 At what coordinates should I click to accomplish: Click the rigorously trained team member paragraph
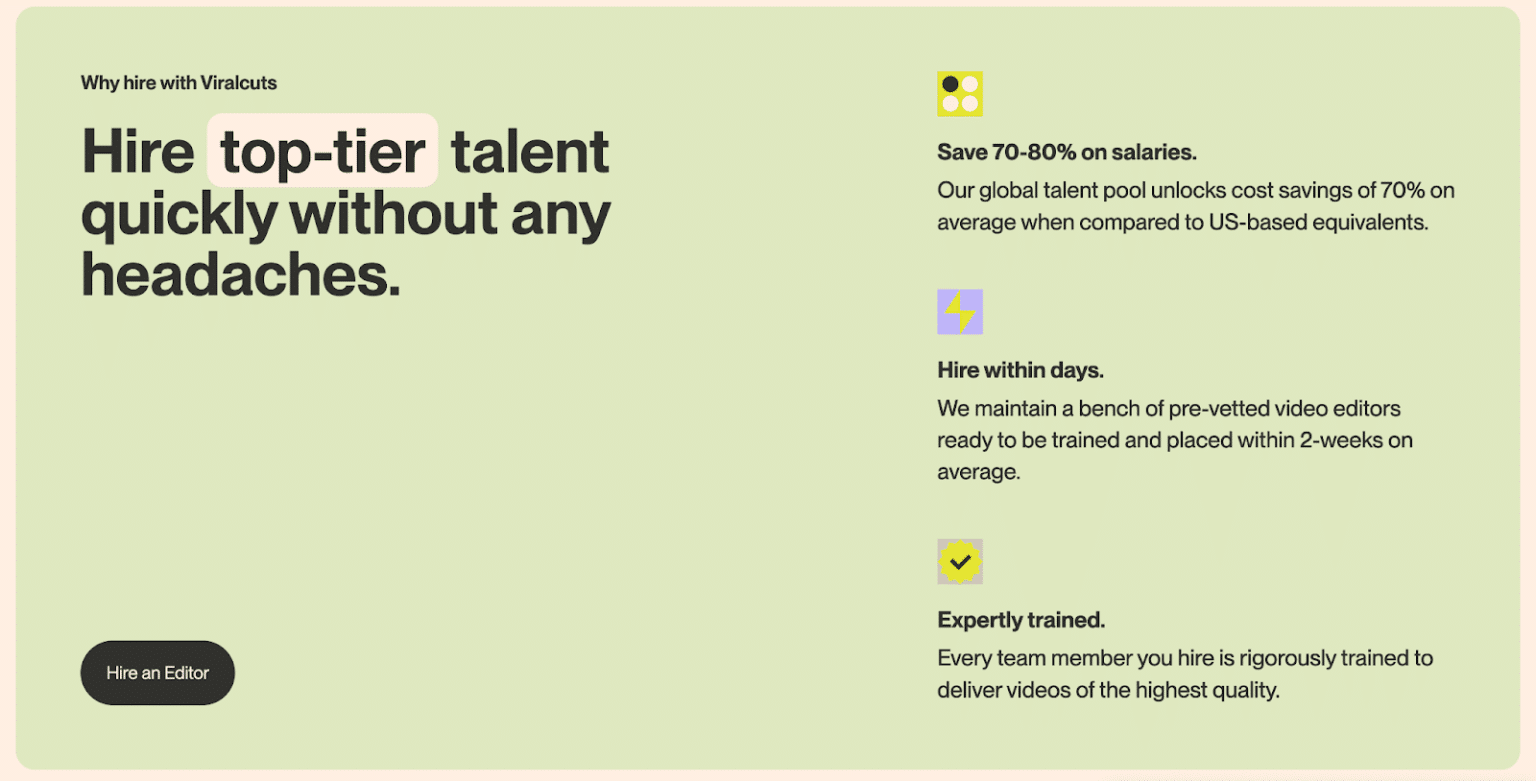1185,674
